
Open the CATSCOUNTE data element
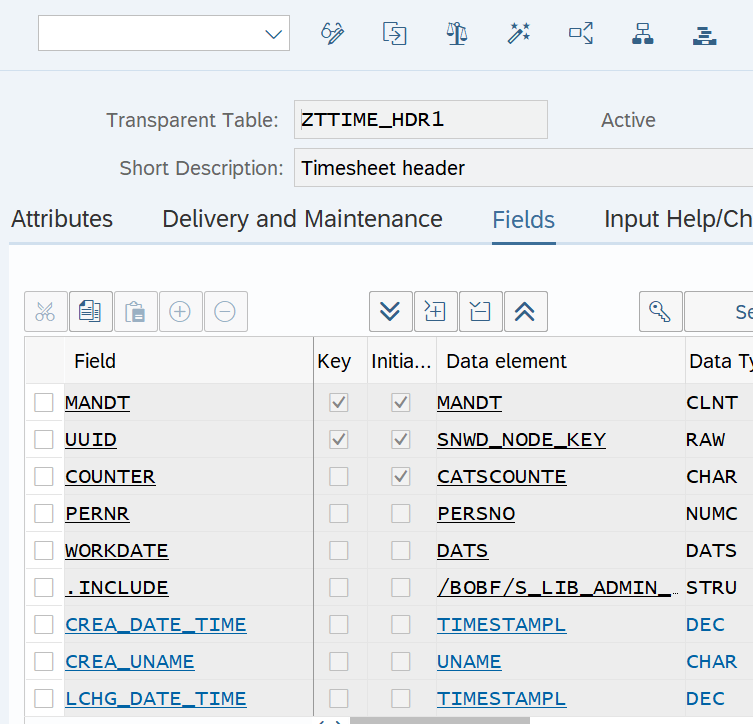[x=501, y=476]
